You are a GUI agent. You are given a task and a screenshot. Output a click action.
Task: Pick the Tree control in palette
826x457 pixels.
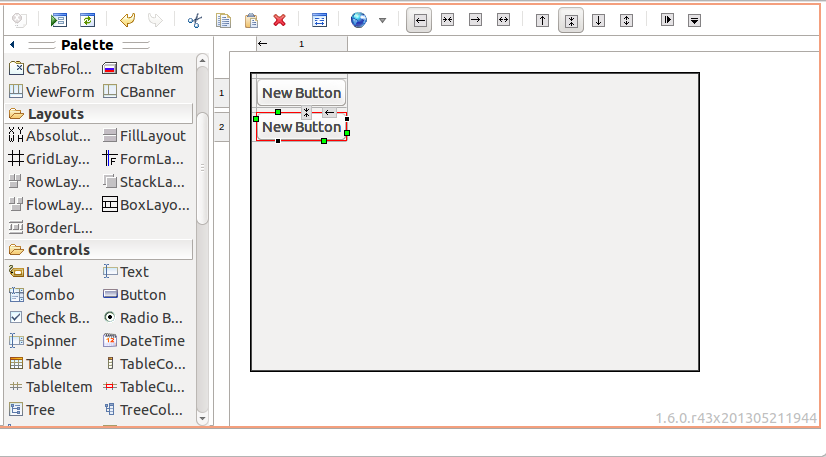pyautogui.click(x=32, y=410)
